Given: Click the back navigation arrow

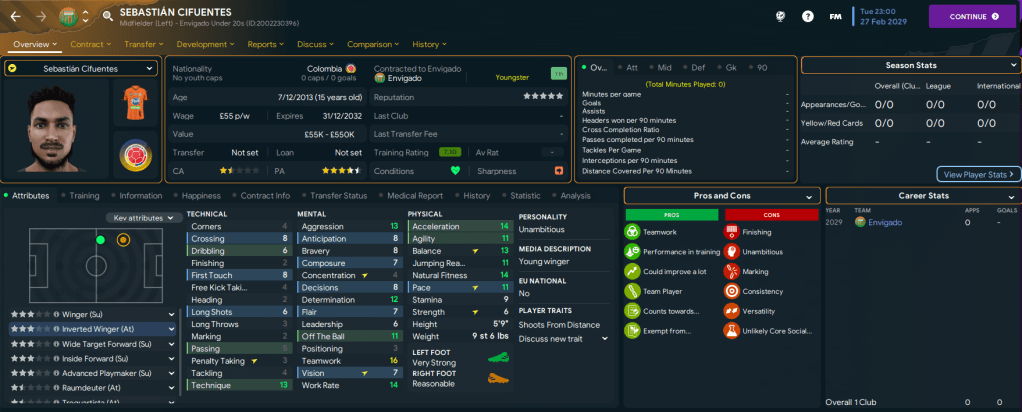Looking at the screenshot, I should 15,17.
